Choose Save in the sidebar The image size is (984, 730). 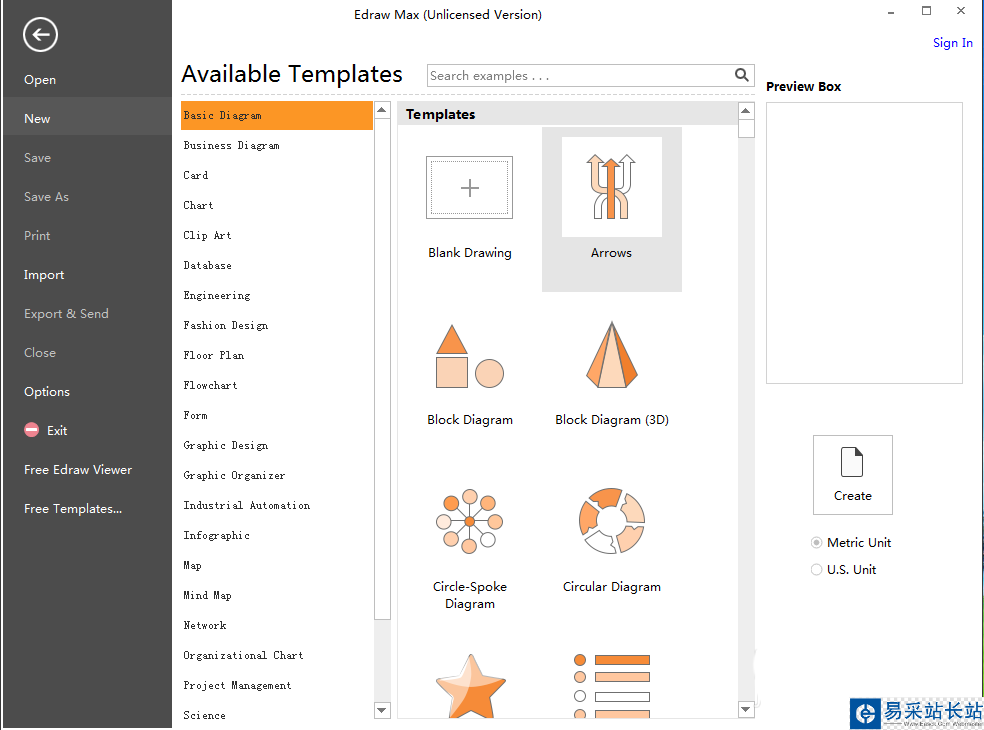click(38, 158)
